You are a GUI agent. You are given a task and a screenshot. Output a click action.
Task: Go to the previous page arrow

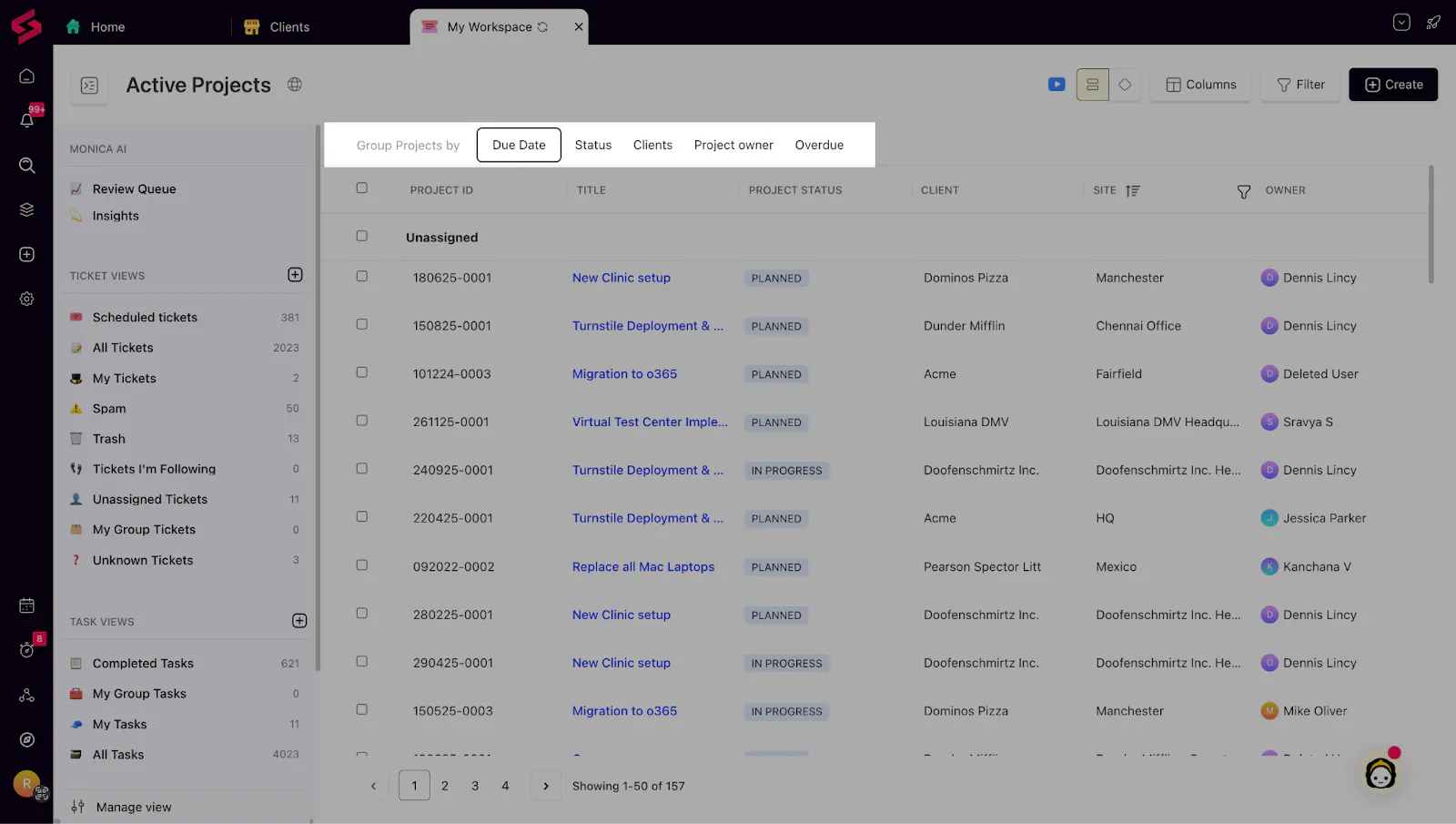(x=373, y=786)
